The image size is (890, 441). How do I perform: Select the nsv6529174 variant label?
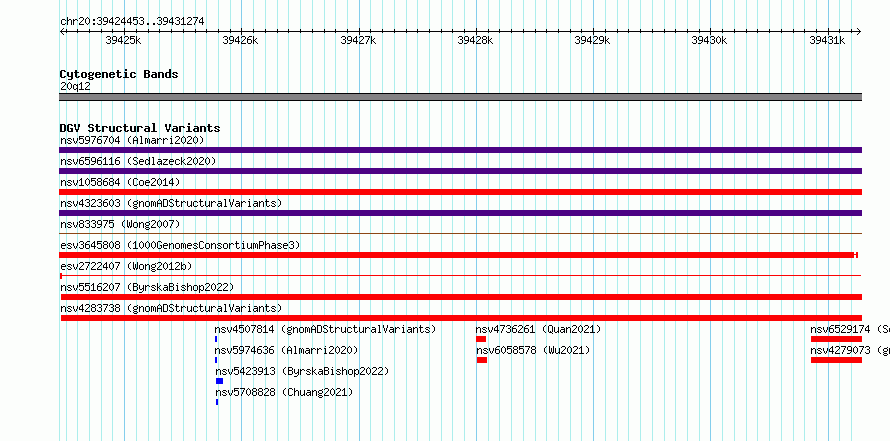coord(850,329)
